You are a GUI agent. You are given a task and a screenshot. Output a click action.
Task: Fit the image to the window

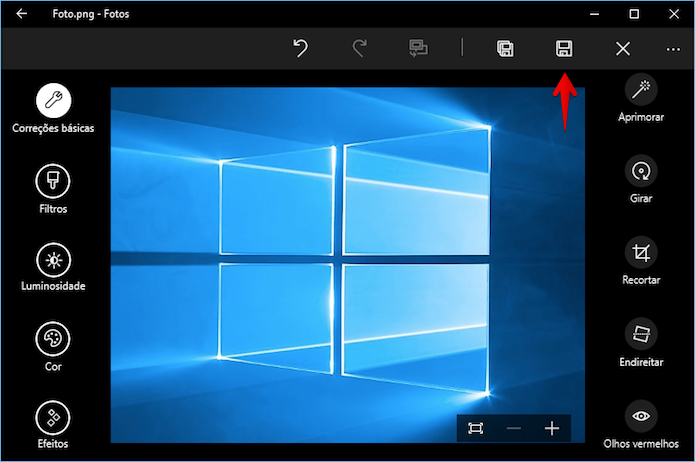[476, 428]
